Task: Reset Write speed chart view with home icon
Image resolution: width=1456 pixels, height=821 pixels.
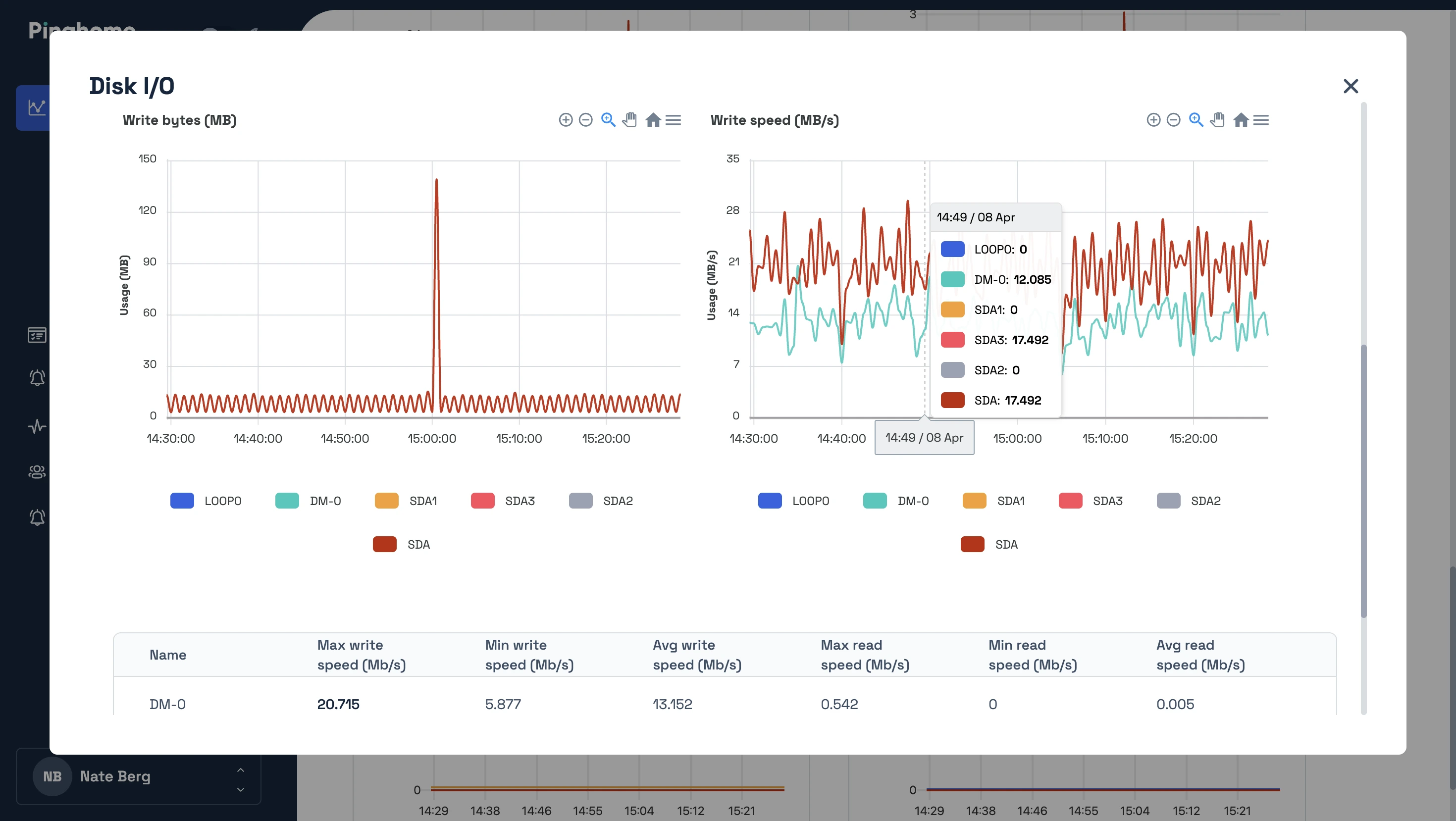Action: [1241, 120]
